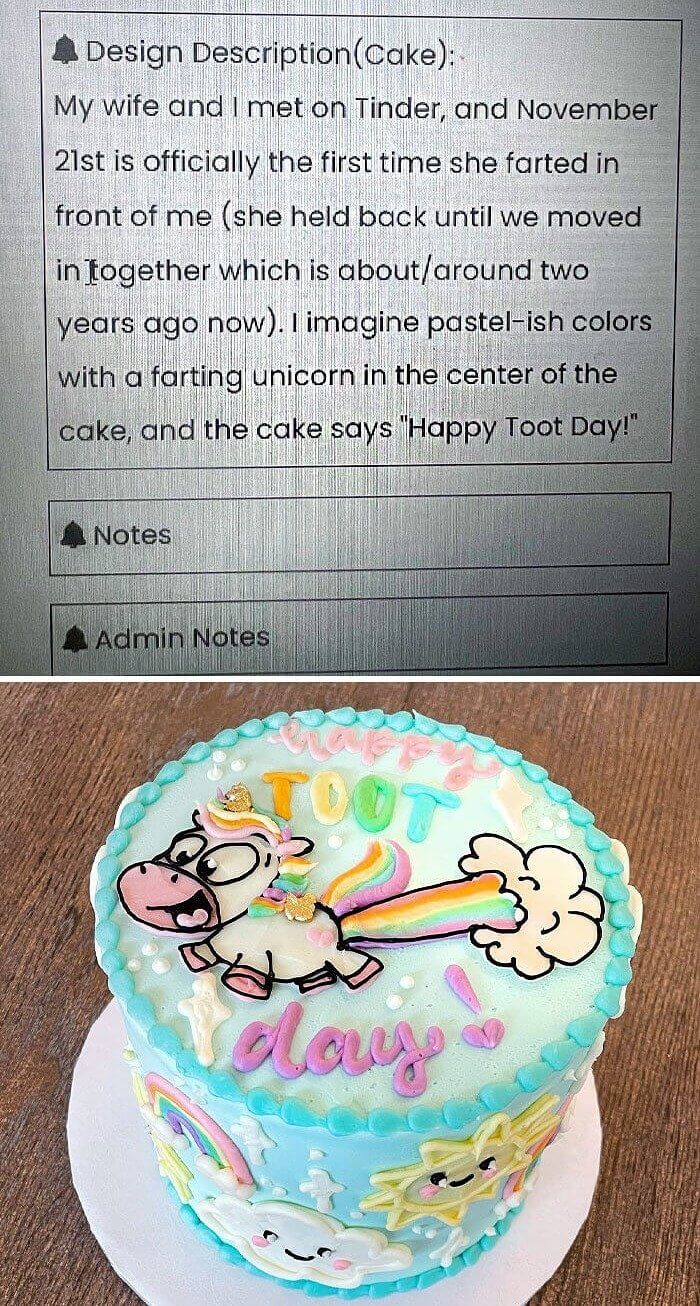This screenshot has height=1306, width=700.
Task: Click the bell icon beside Admin Notes
Action: coord(76,637)
